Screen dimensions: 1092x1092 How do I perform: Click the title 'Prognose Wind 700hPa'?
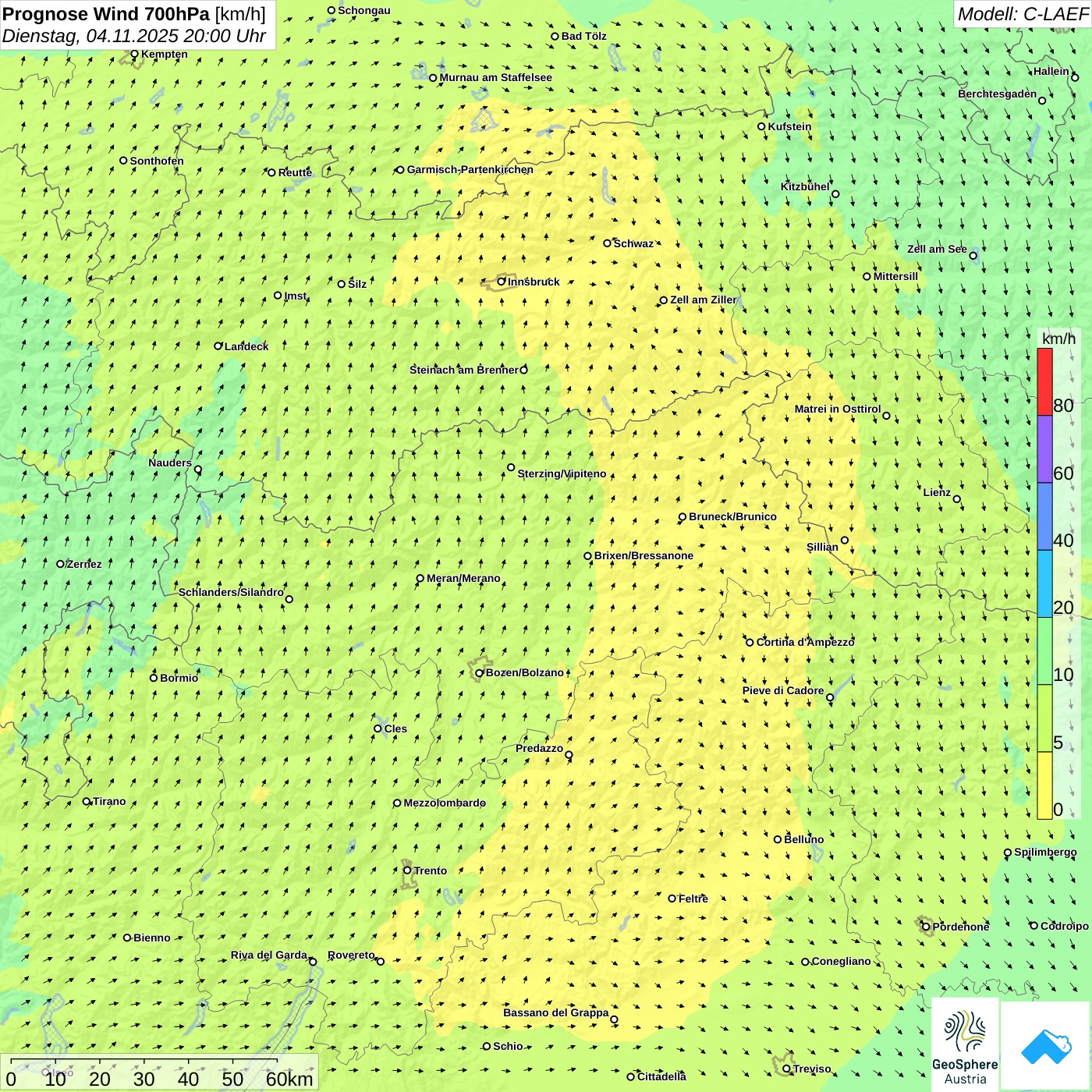(x=106, y=13)
